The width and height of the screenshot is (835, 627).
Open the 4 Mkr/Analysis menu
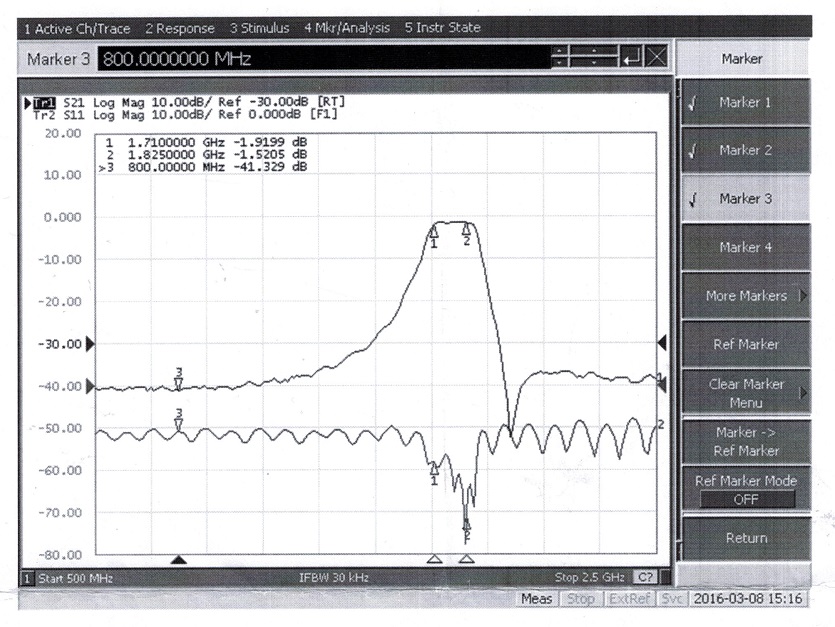pyautogui.click(x=347, y=28)
